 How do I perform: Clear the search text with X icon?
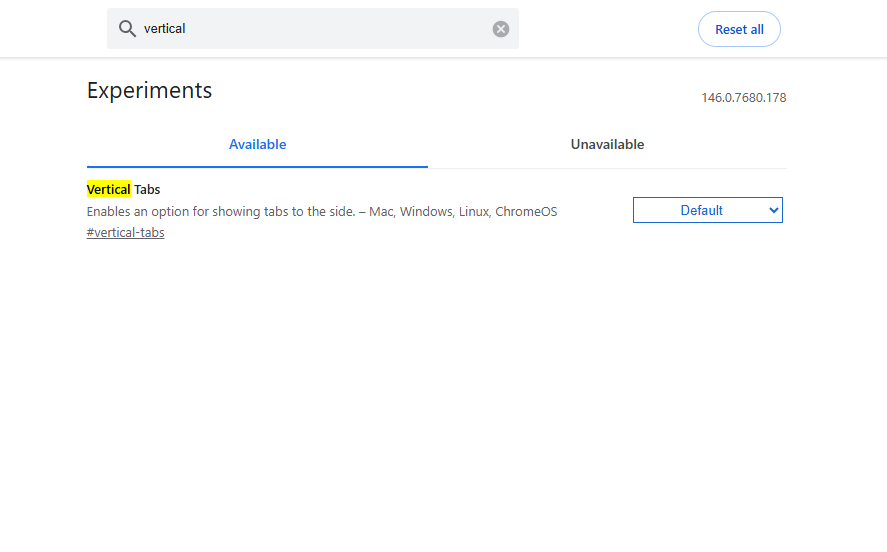pyautogui.click(x=501, y=29)
